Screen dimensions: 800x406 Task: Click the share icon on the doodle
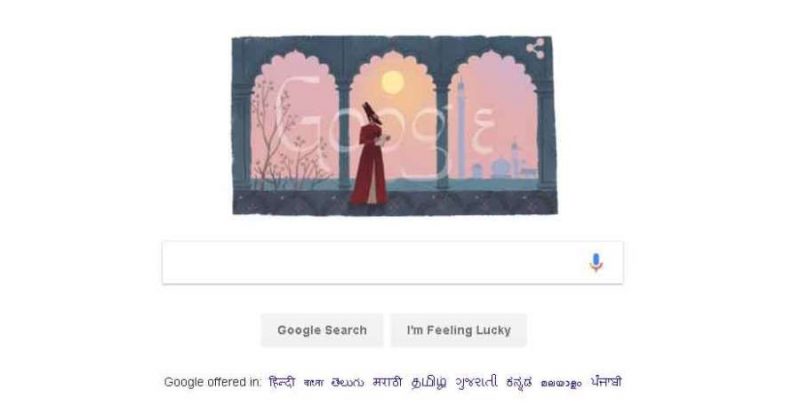pyautogui.click(x=535, y=49)
